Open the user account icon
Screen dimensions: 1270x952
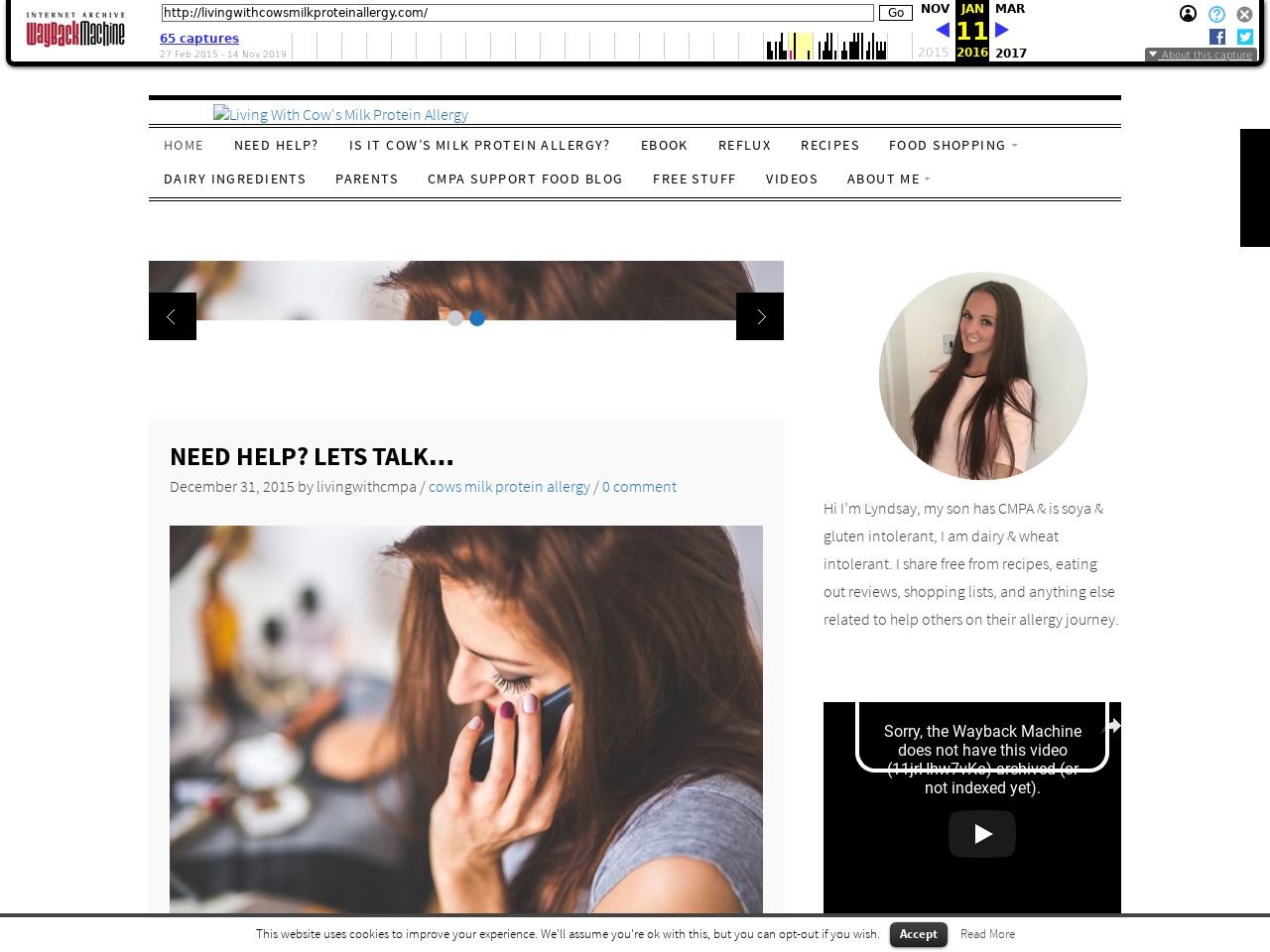coord(1188,14)
